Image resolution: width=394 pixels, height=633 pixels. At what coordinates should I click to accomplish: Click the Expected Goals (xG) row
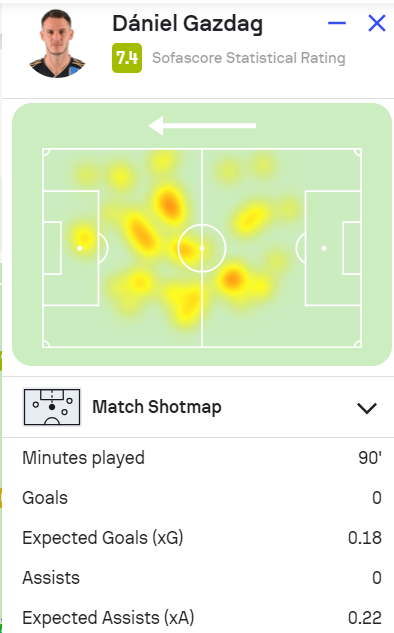(202, 538)
